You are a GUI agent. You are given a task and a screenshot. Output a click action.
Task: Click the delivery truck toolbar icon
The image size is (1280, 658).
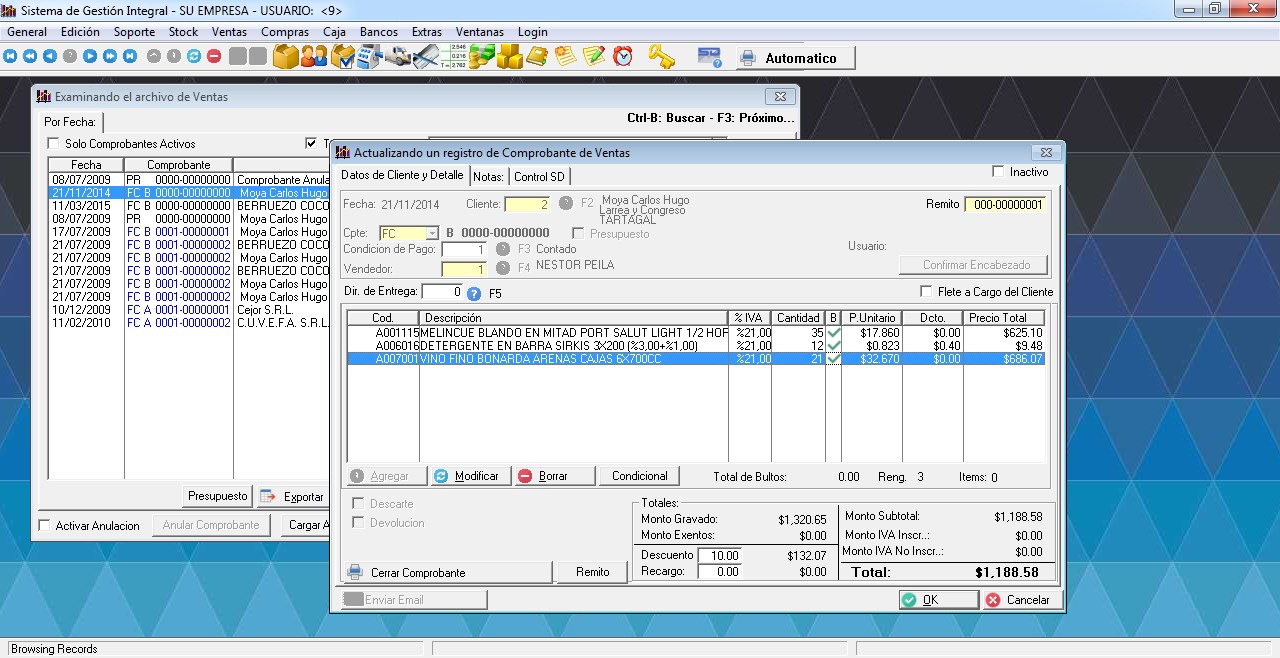(x=398, y=57)
